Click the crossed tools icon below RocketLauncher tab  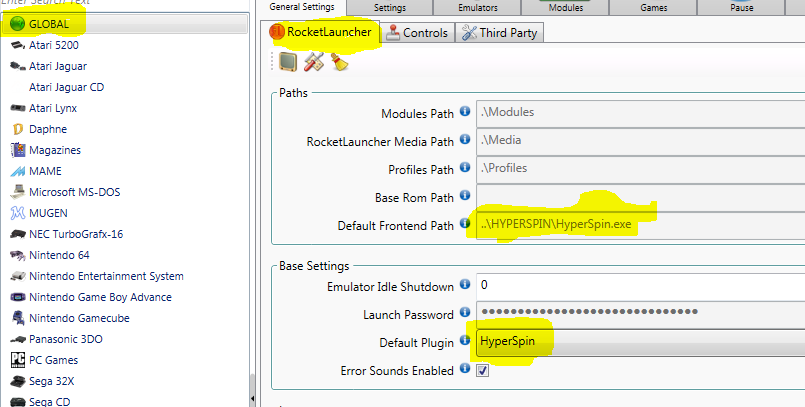click(313, 62)
